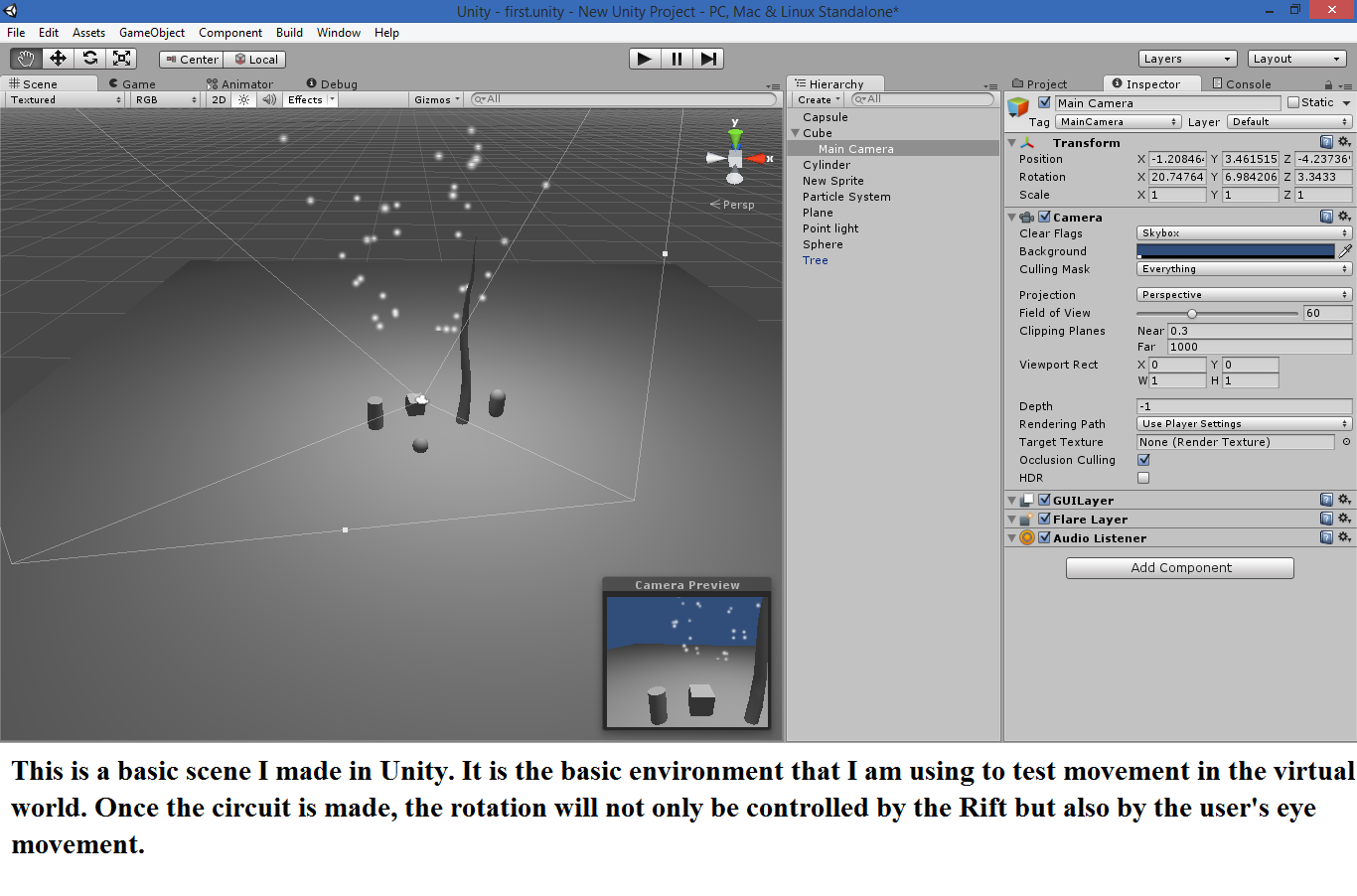The width and height of the screenshot is (1357, 896).
Task: Open the Component menu
Action: point(230,33)
